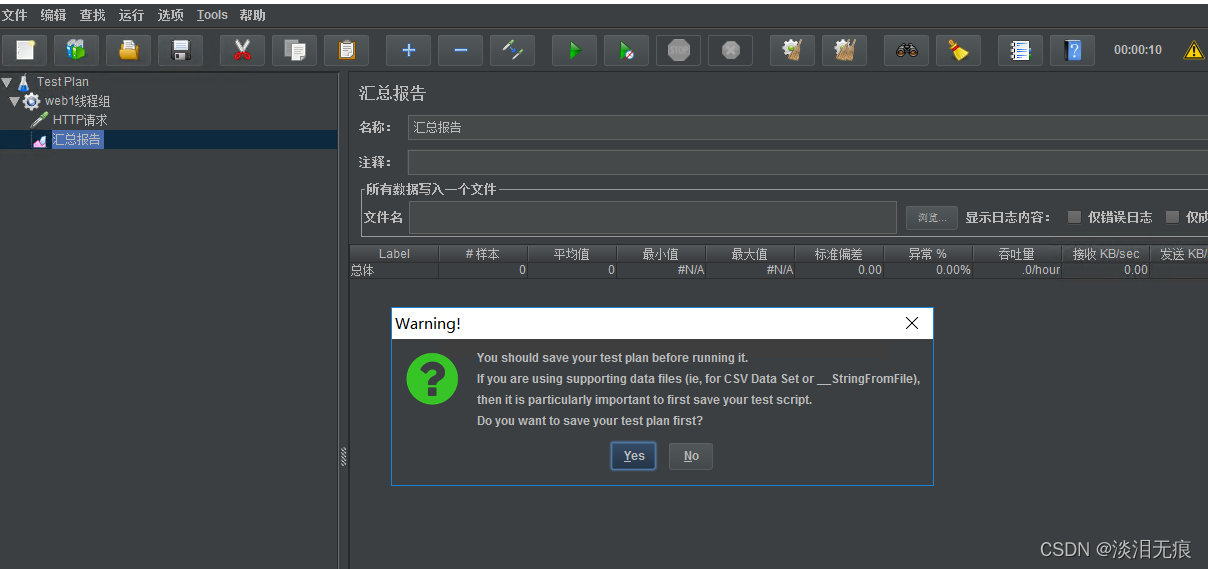Click the 吞吐量 column header
Viewport: 1208px width, 569px height.
coord(1017,254)
